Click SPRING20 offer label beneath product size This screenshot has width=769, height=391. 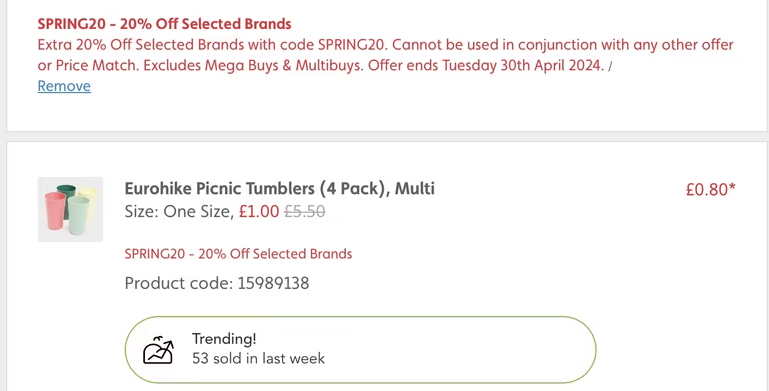click(x=238, y=254)
